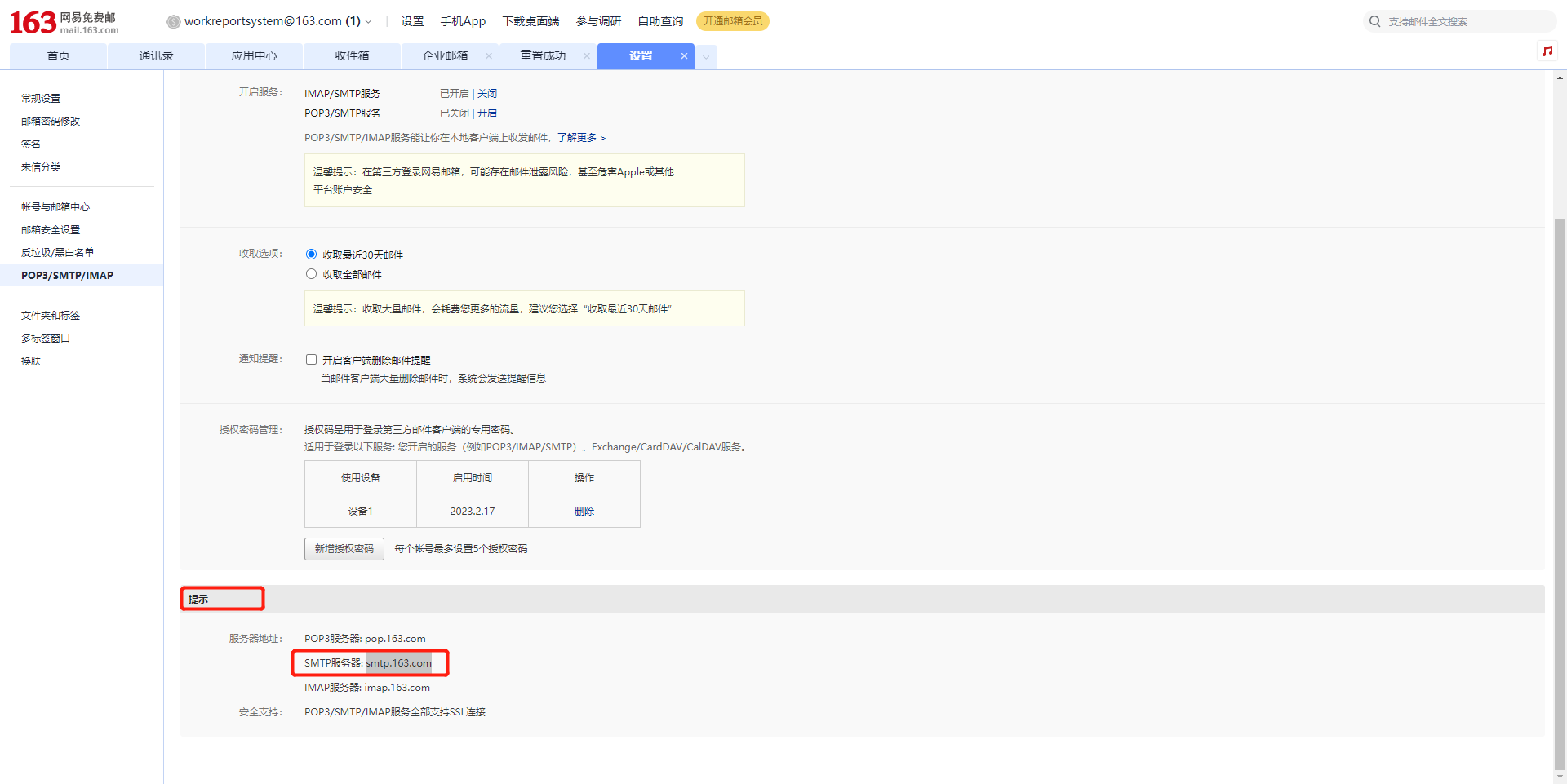
Task: Select 来信分类 in the sidebar
Action: (41, 166)
